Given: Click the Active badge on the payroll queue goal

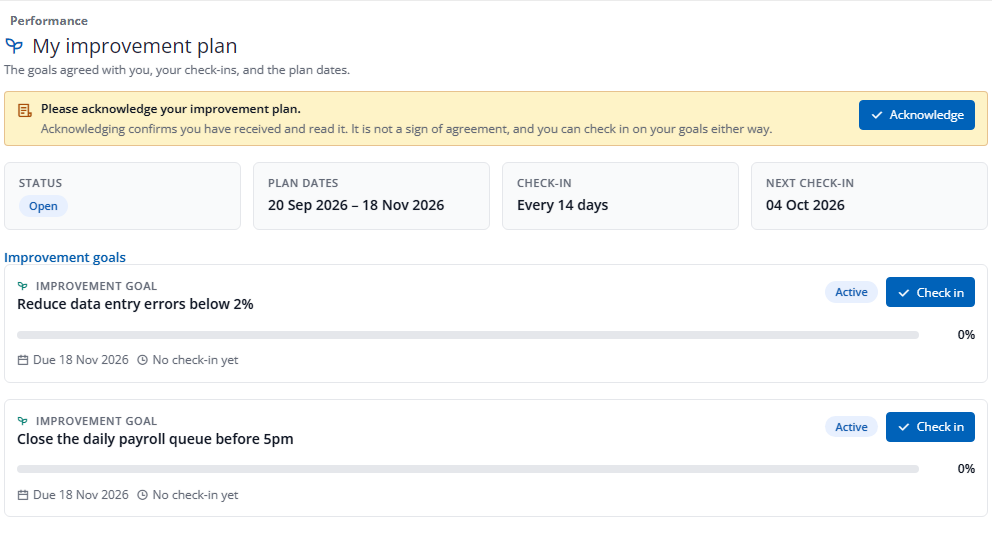Looking at the screenshot, I should click(x=851, y=427).
